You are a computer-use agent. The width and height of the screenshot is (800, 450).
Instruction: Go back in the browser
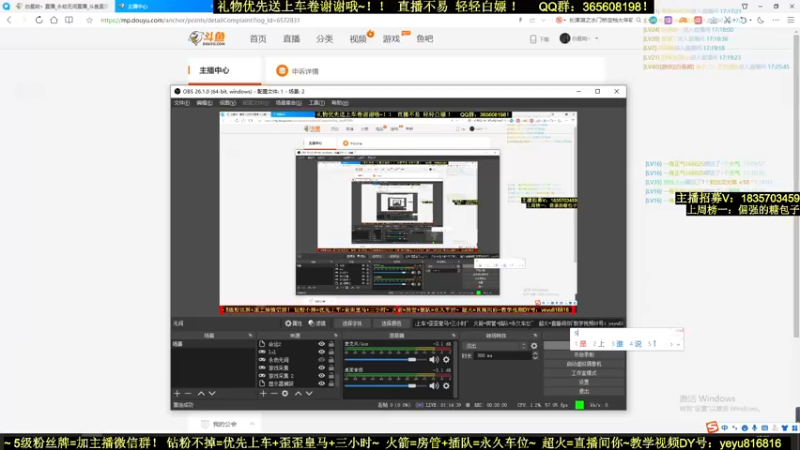[x=9, y=20]
